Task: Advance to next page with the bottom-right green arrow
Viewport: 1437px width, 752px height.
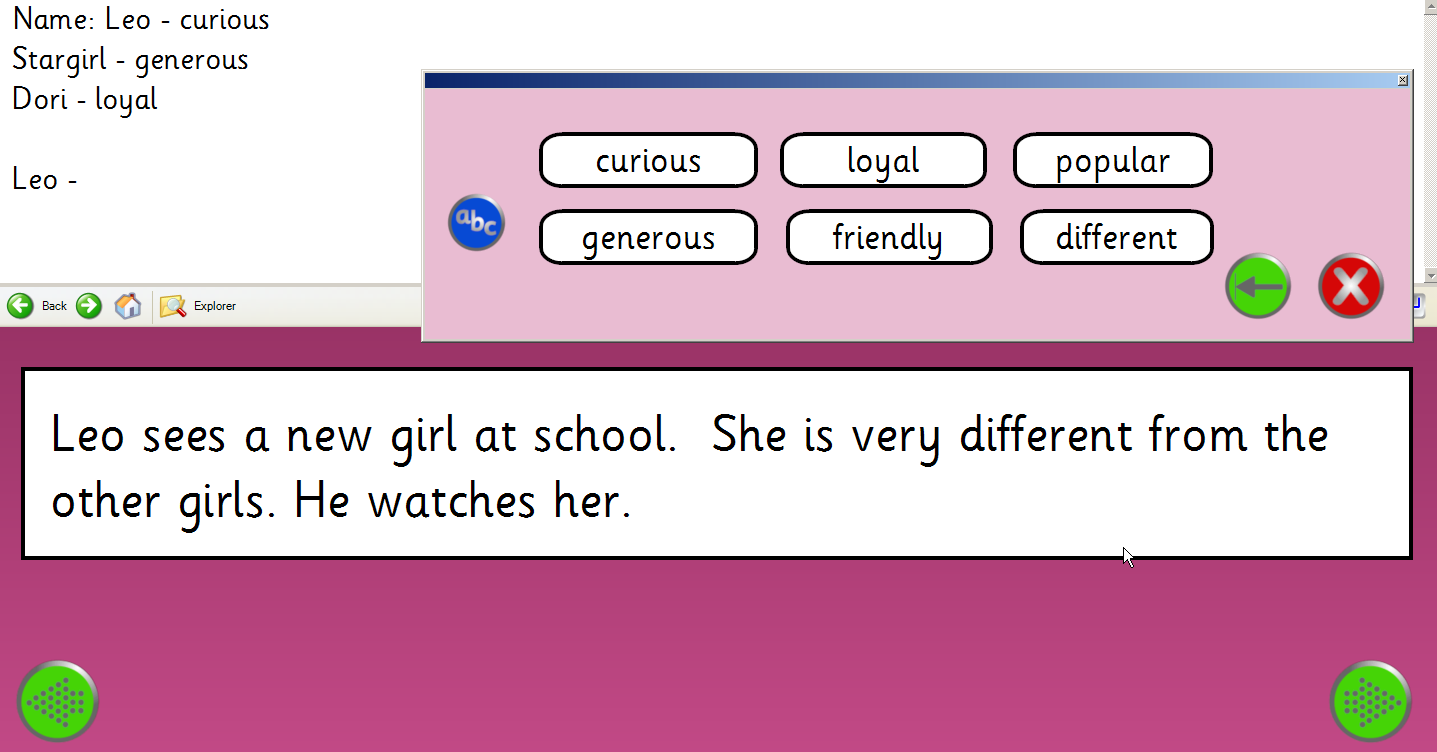Action: click(x=1370, y=700)
